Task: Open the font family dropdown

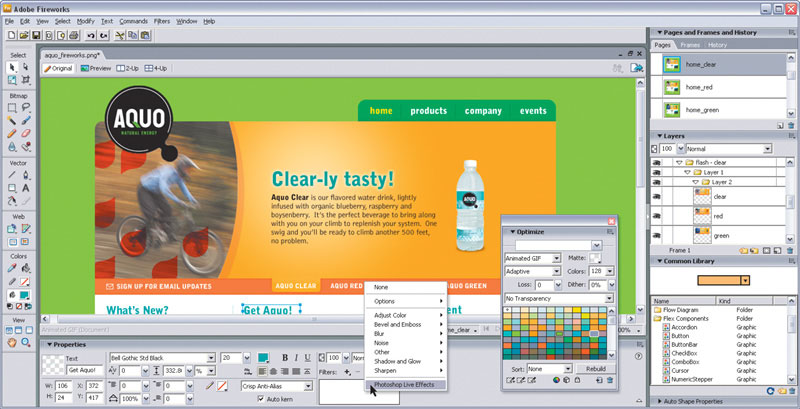Action: (211, 358)
